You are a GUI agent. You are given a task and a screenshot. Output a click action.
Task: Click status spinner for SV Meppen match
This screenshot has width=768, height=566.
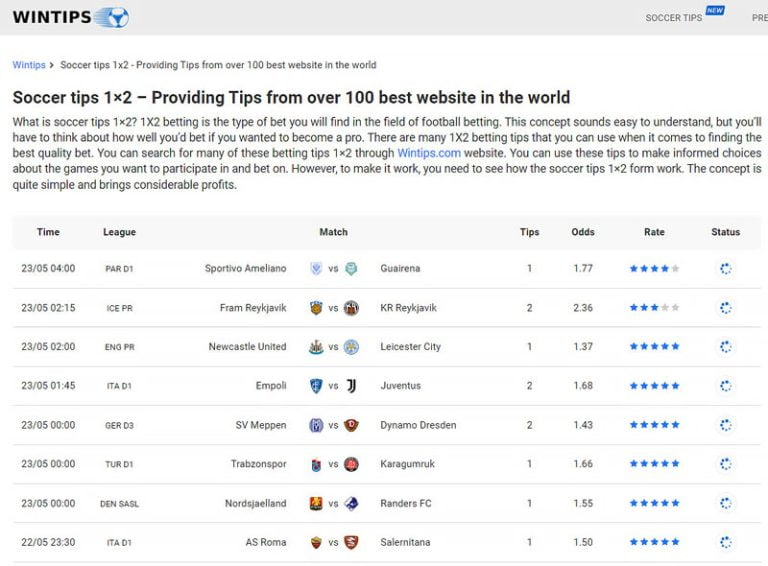(x=726, y=425)
